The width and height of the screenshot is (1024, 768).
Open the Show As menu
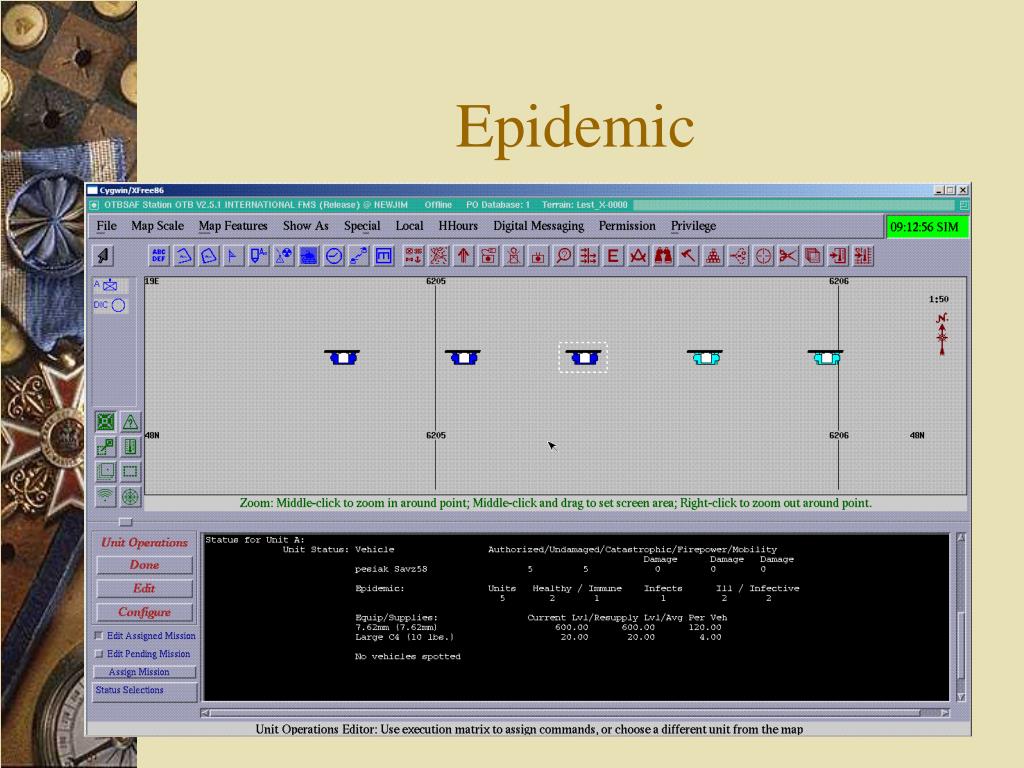pos(306,226)
